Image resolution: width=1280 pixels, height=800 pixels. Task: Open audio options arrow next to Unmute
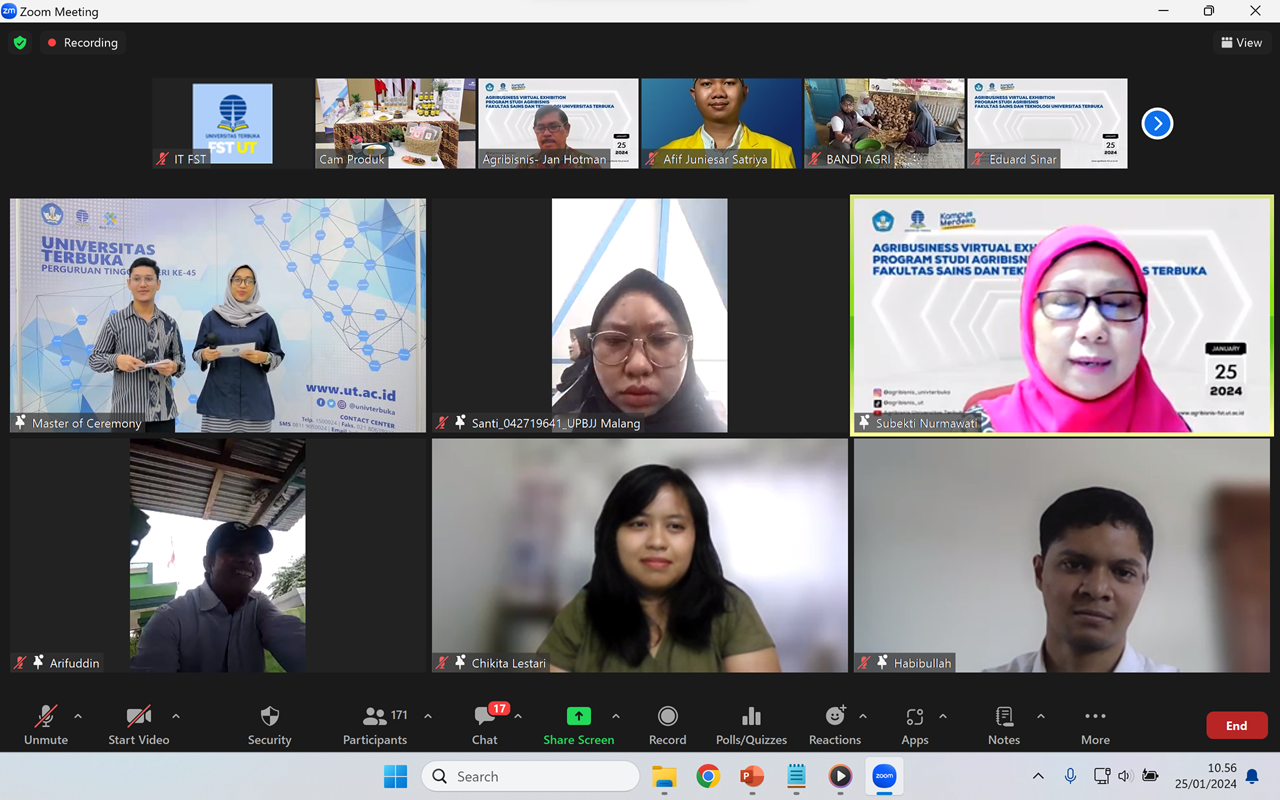coord(78,716)
